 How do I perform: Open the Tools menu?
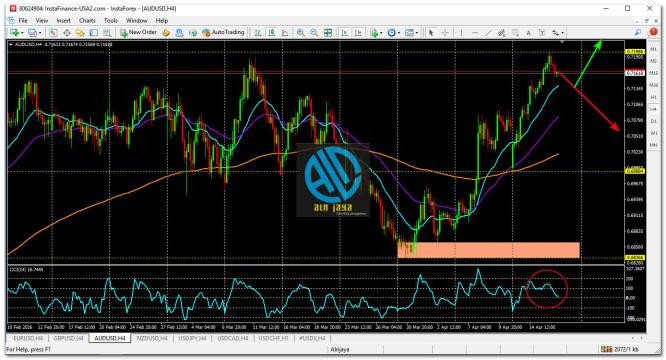(111, 20)
